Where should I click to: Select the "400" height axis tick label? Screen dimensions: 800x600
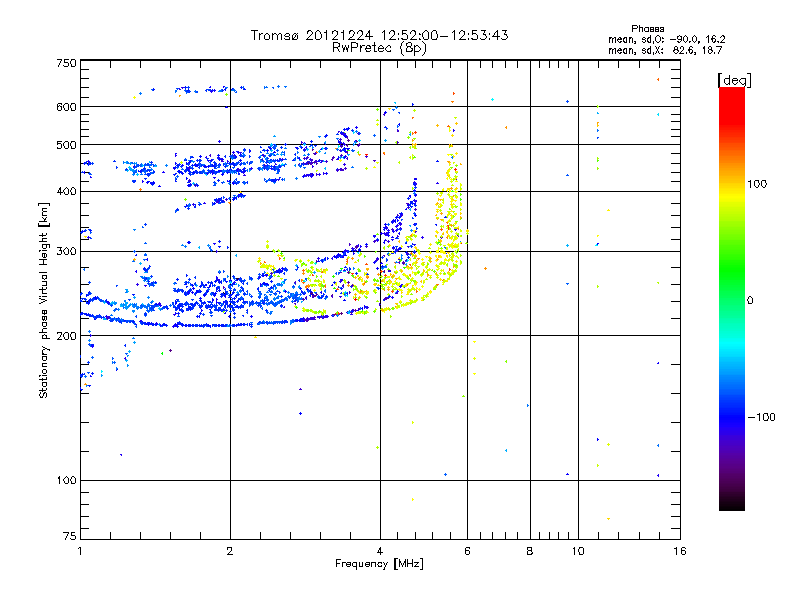tap(66, 192)
